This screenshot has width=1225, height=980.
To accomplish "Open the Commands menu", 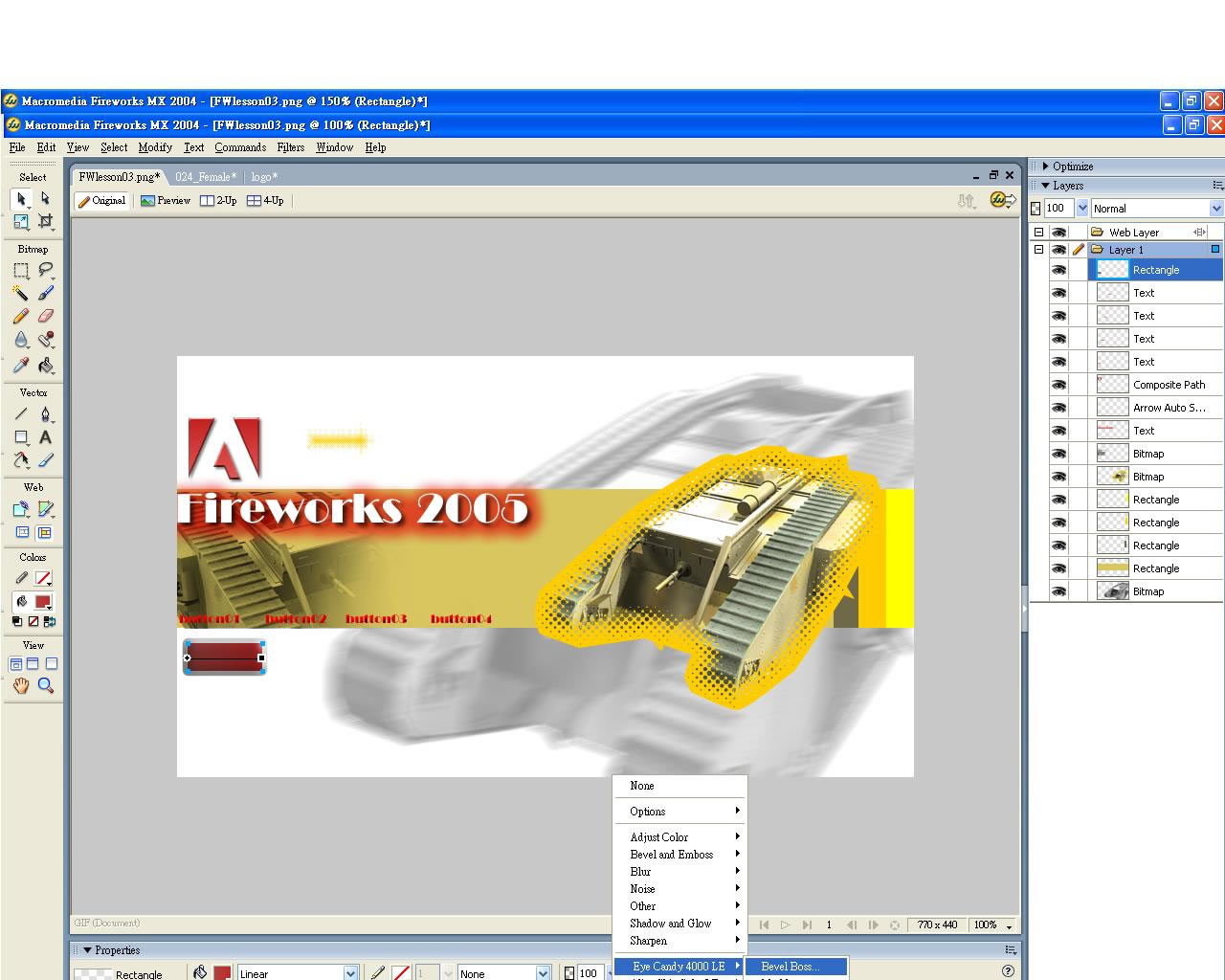I will pos(240,147).
